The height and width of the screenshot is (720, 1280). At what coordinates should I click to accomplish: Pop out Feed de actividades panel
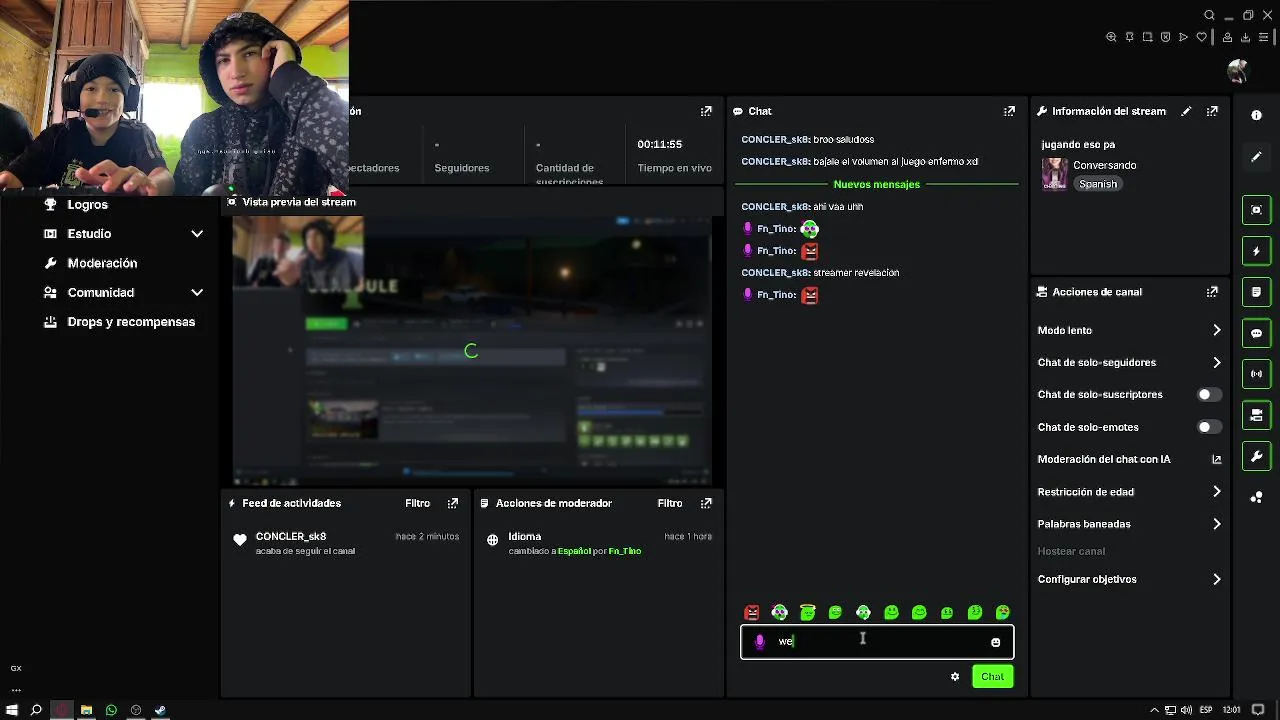click(x=453, y=503)
